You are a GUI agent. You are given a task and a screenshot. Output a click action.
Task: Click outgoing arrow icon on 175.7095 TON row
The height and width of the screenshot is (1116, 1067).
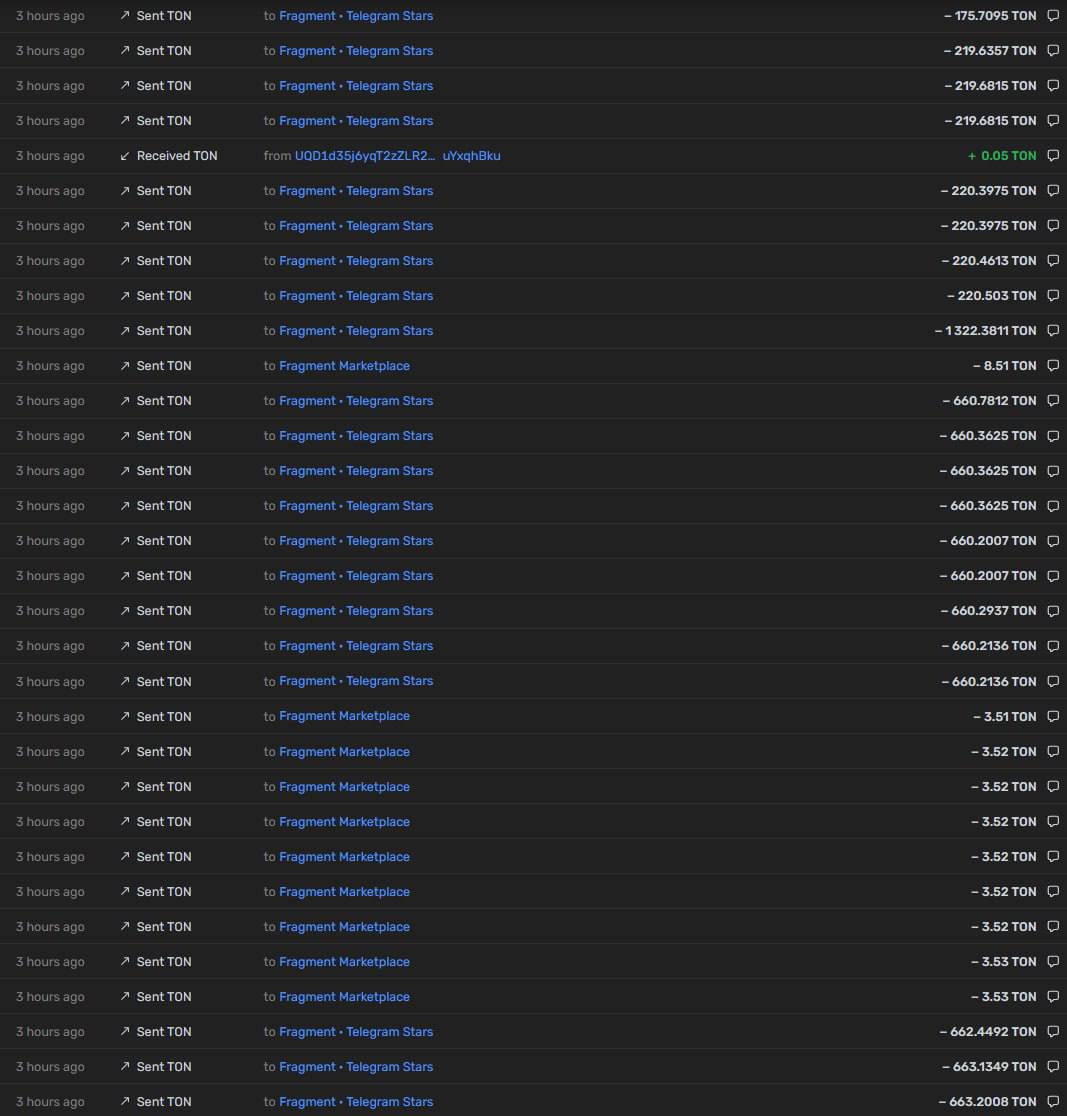(125, 15)
